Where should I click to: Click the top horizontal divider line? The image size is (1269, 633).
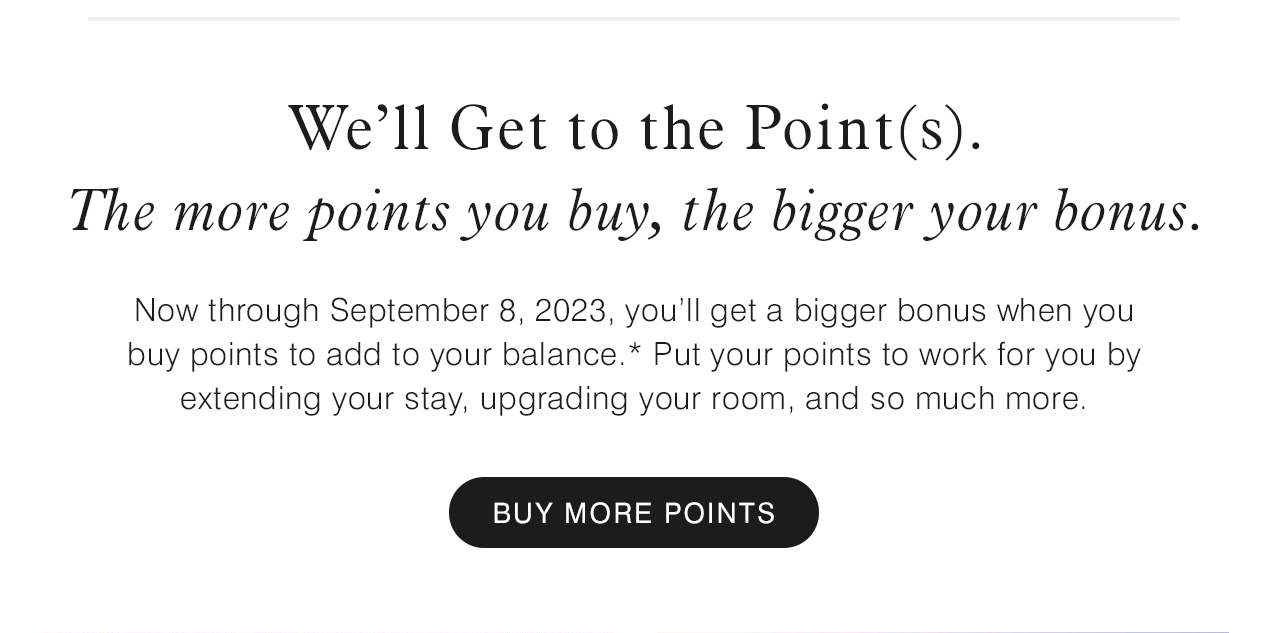(633, 18)
